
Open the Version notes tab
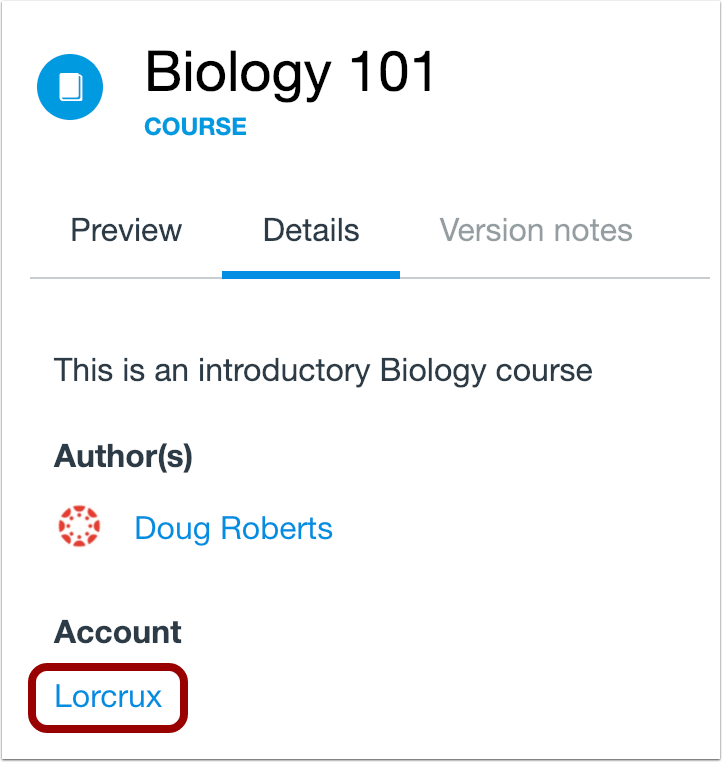pyautogui.click(x=536, y=231)
